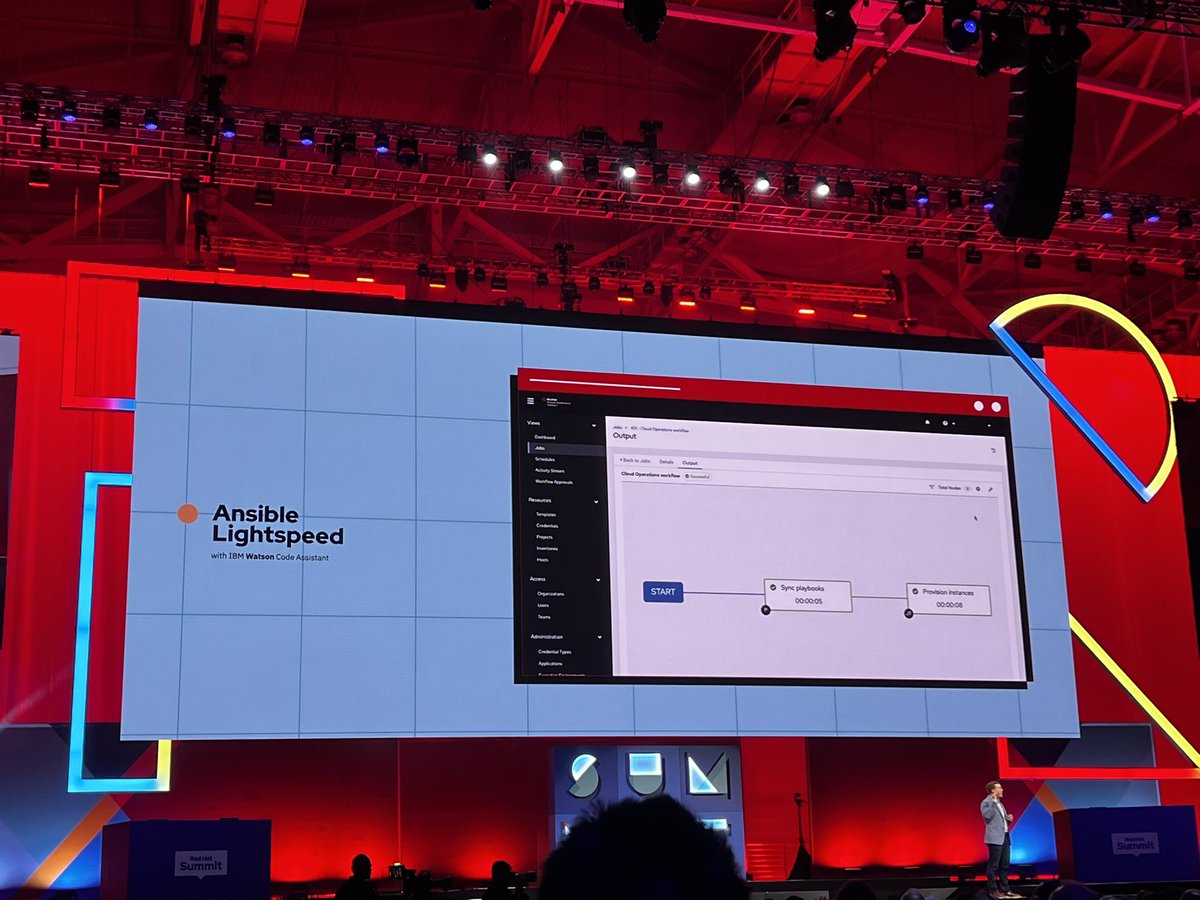Collapse the Resources navigation section
This screenshot has width=1200, height=900.
596,501
